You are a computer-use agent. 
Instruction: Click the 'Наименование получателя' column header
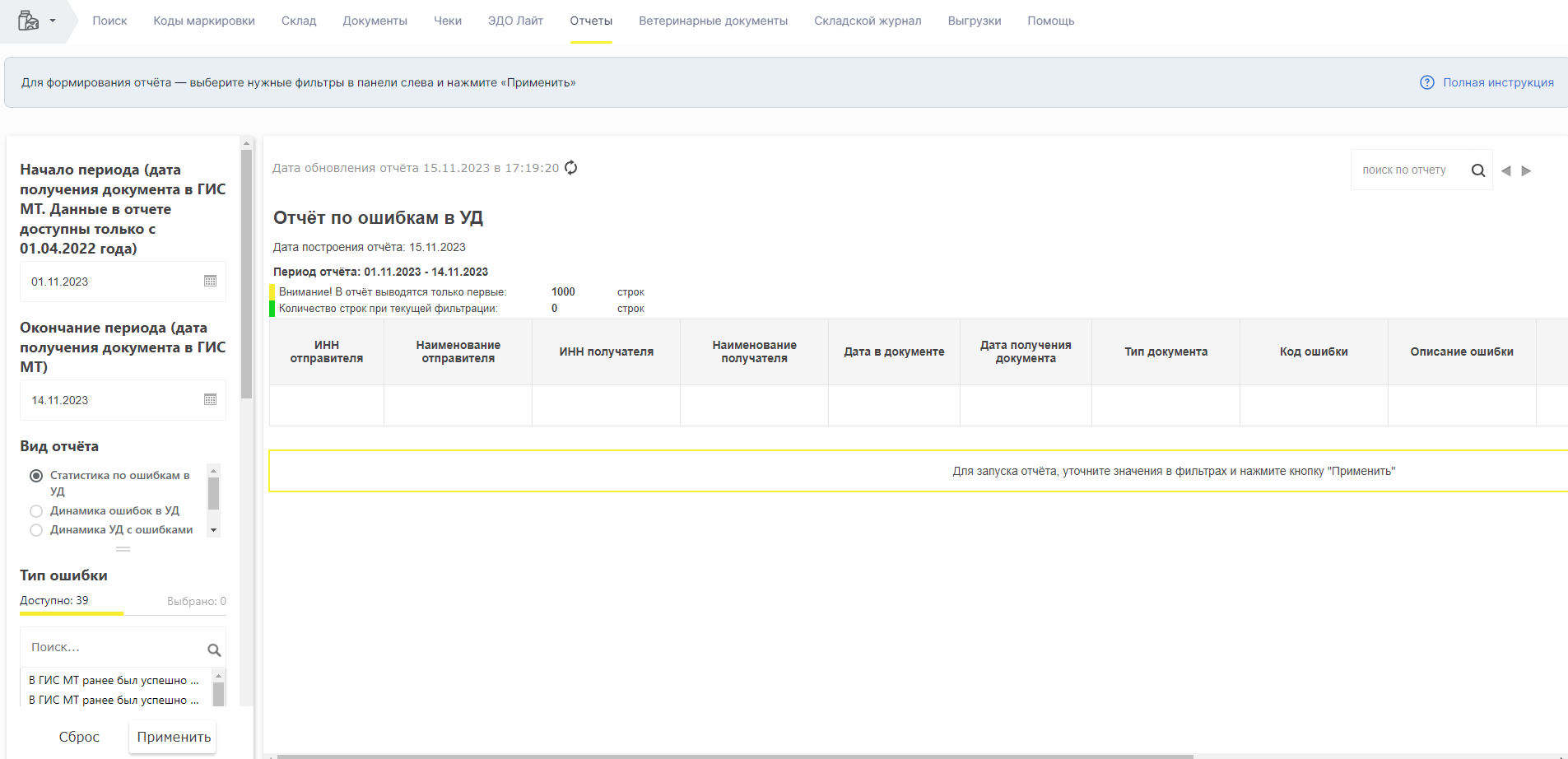[x=755, y=352]
